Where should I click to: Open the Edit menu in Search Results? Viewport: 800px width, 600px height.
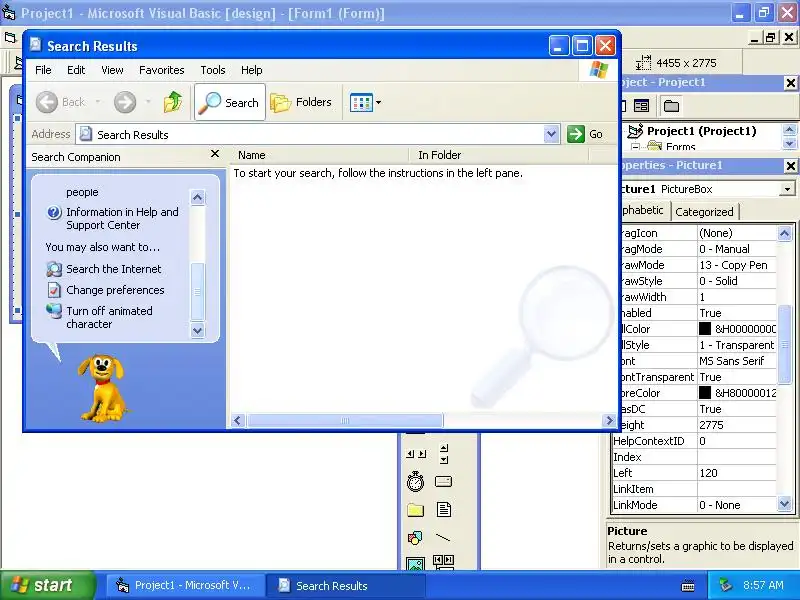point(76,70)
